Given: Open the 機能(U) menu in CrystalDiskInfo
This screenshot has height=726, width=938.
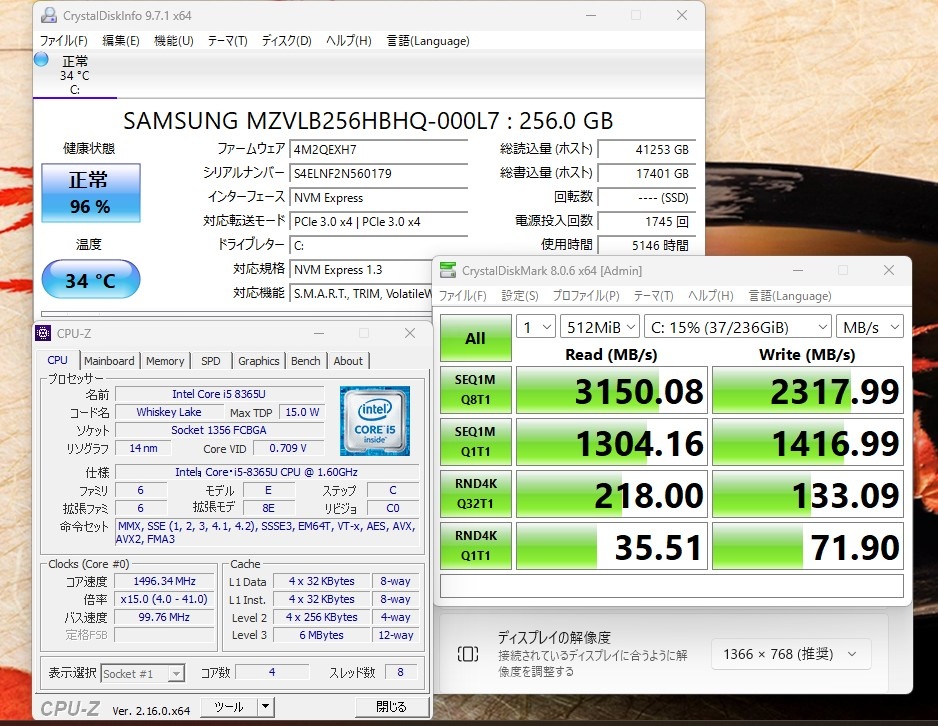Looking at the screenshot, I should [x=173, y=41].
